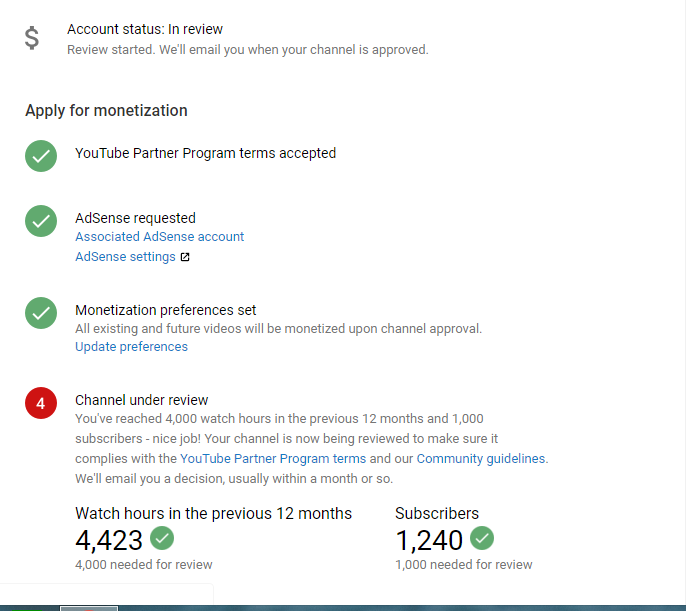Click the 'Apply for monetization' heading
Screen dimensions: 686x611
pos(106,111)
